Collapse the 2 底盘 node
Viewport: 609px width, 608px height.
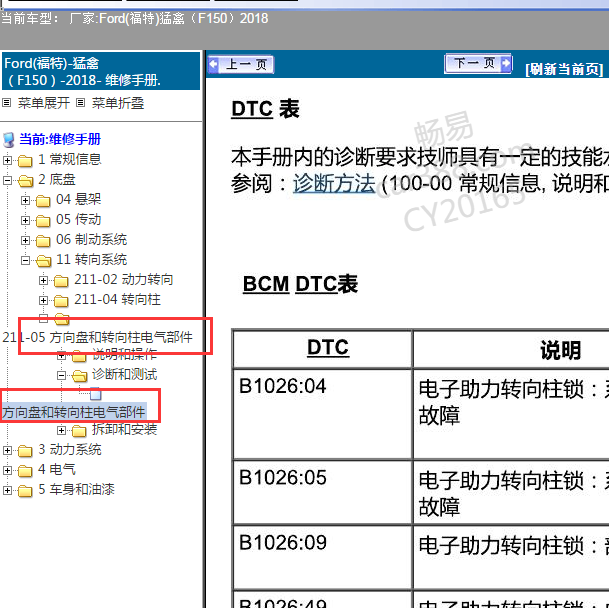[7, 180]
